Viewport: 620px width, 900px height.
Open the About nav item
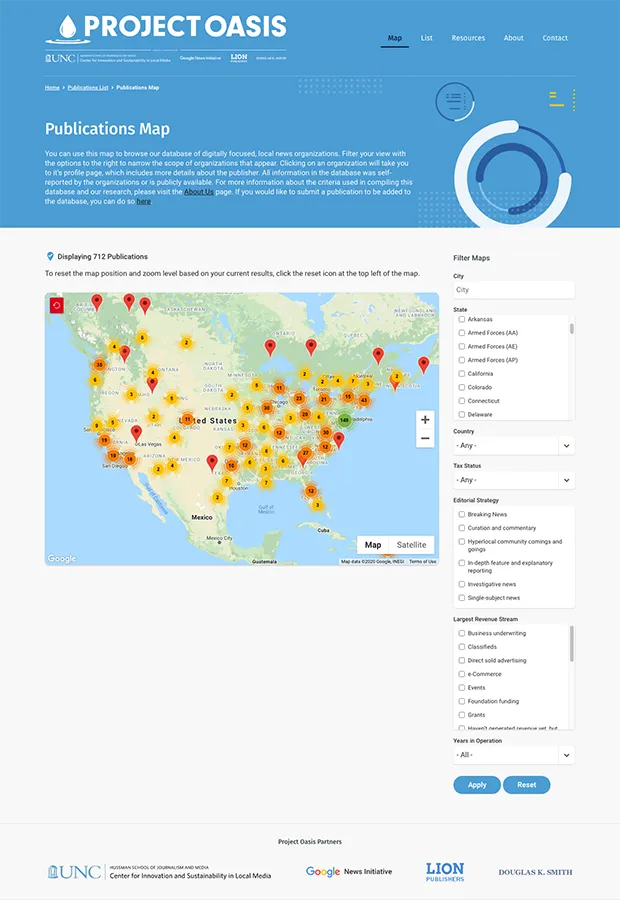tap(513, 38)
